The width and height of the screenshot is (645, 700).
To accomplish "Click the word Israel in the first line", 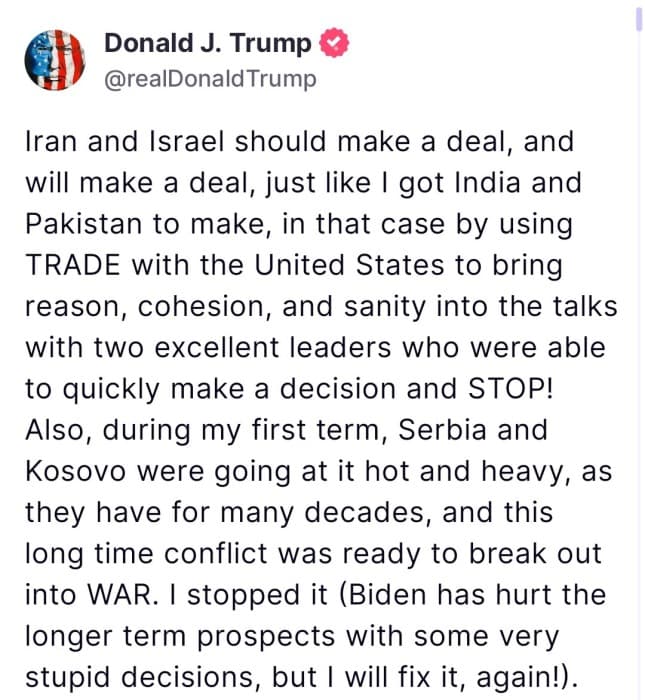I will (187, 142).
